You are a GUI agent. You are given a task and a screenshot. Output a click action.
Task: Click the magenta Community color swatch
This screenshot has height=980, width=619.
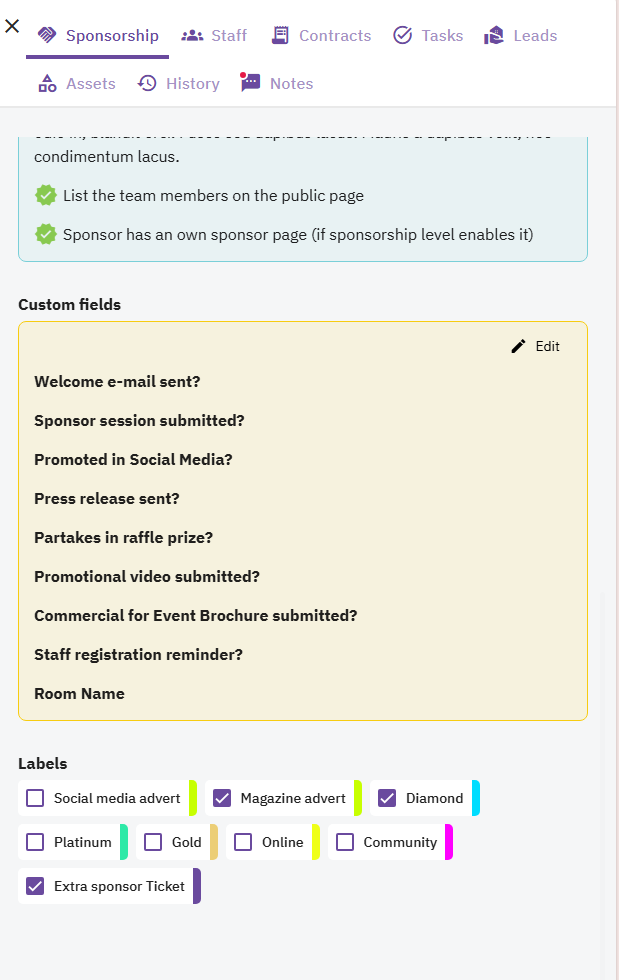click(449, 842)
